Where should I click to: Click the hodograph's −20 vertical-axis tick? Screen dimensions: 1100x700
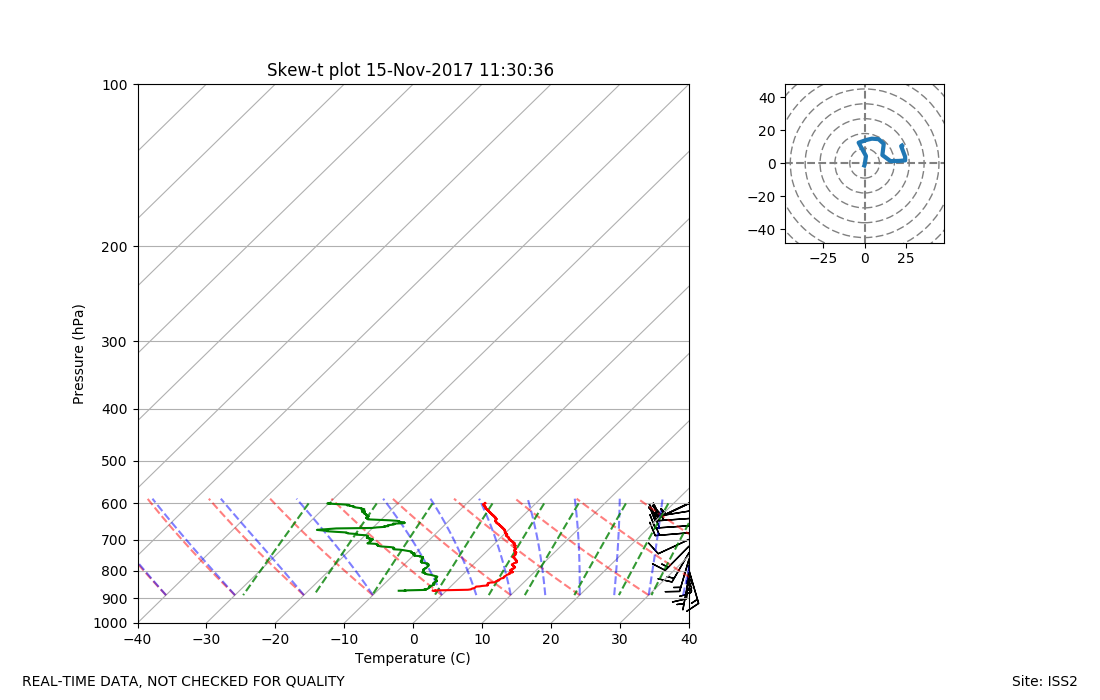click(761, 197)
